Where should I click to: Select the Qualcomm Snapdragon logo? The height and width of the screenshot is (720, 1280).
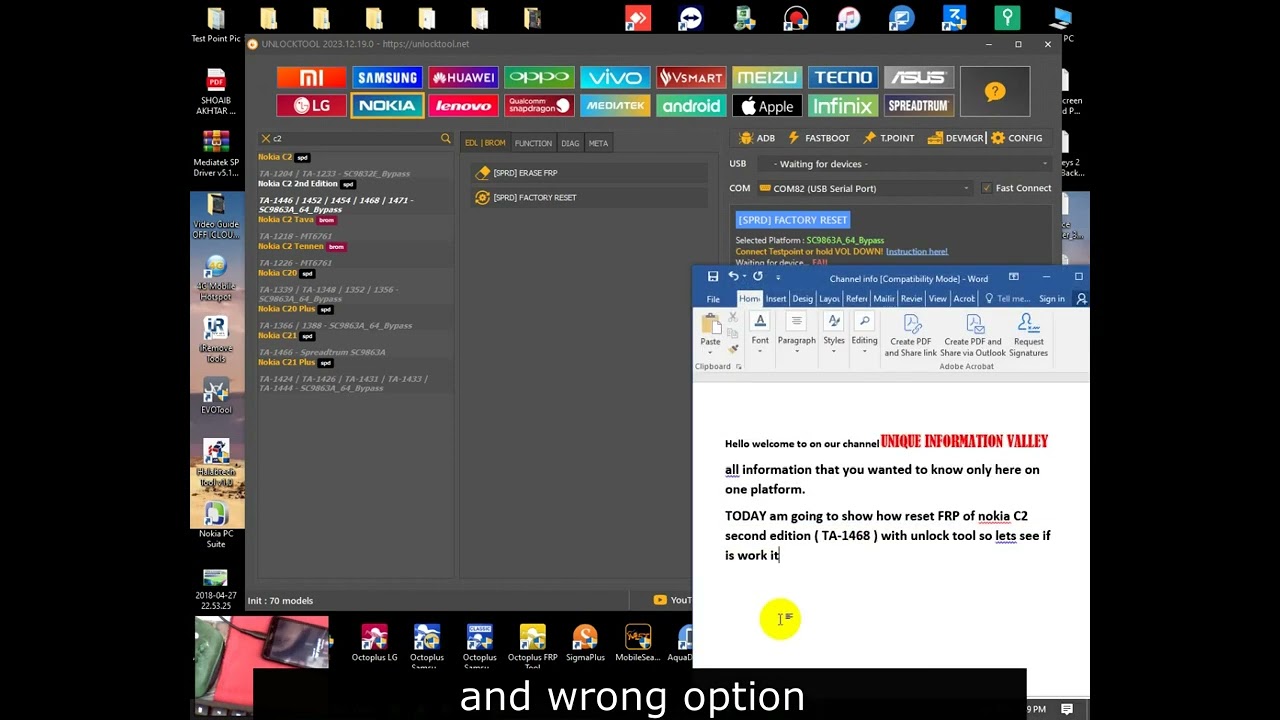pos(539,106)
